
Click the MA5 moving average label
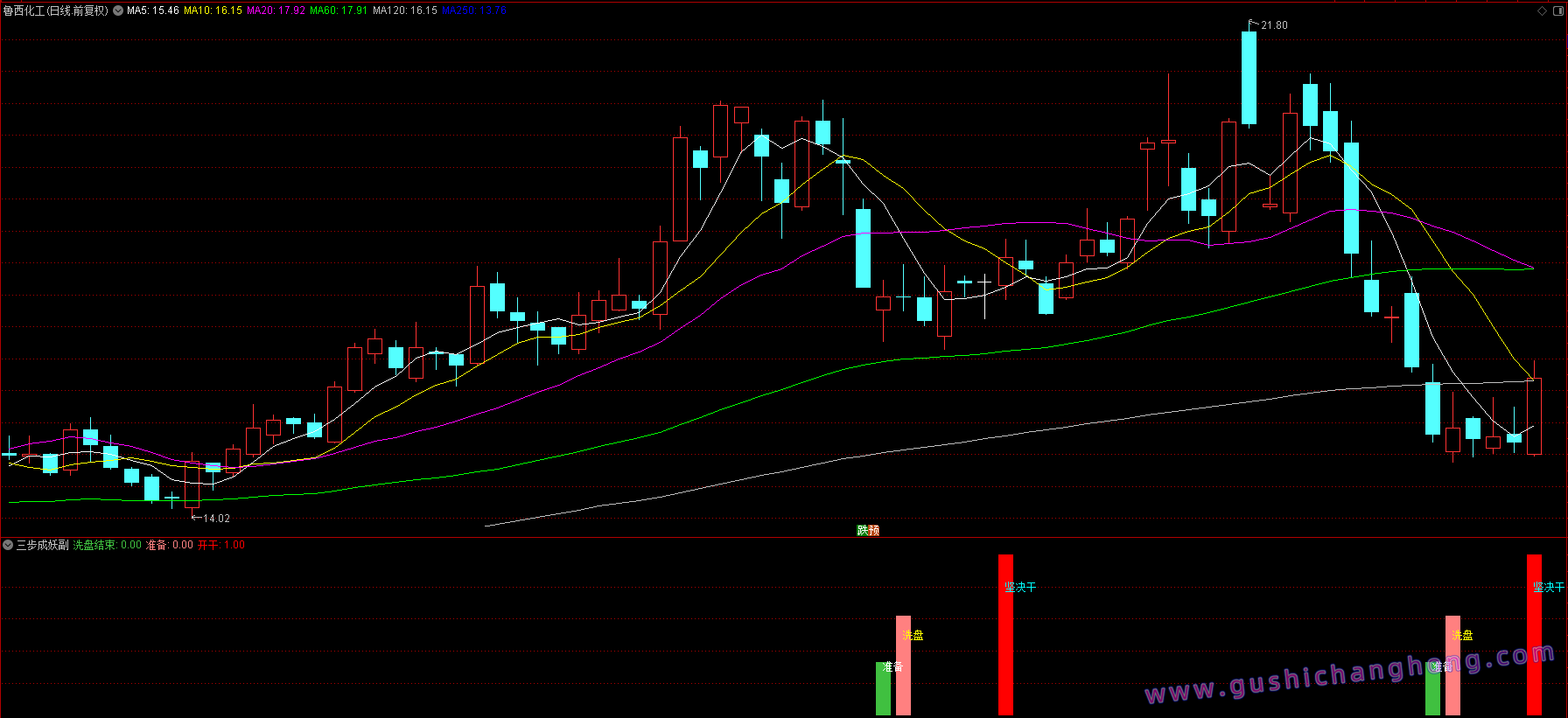[x=152, y=10]
